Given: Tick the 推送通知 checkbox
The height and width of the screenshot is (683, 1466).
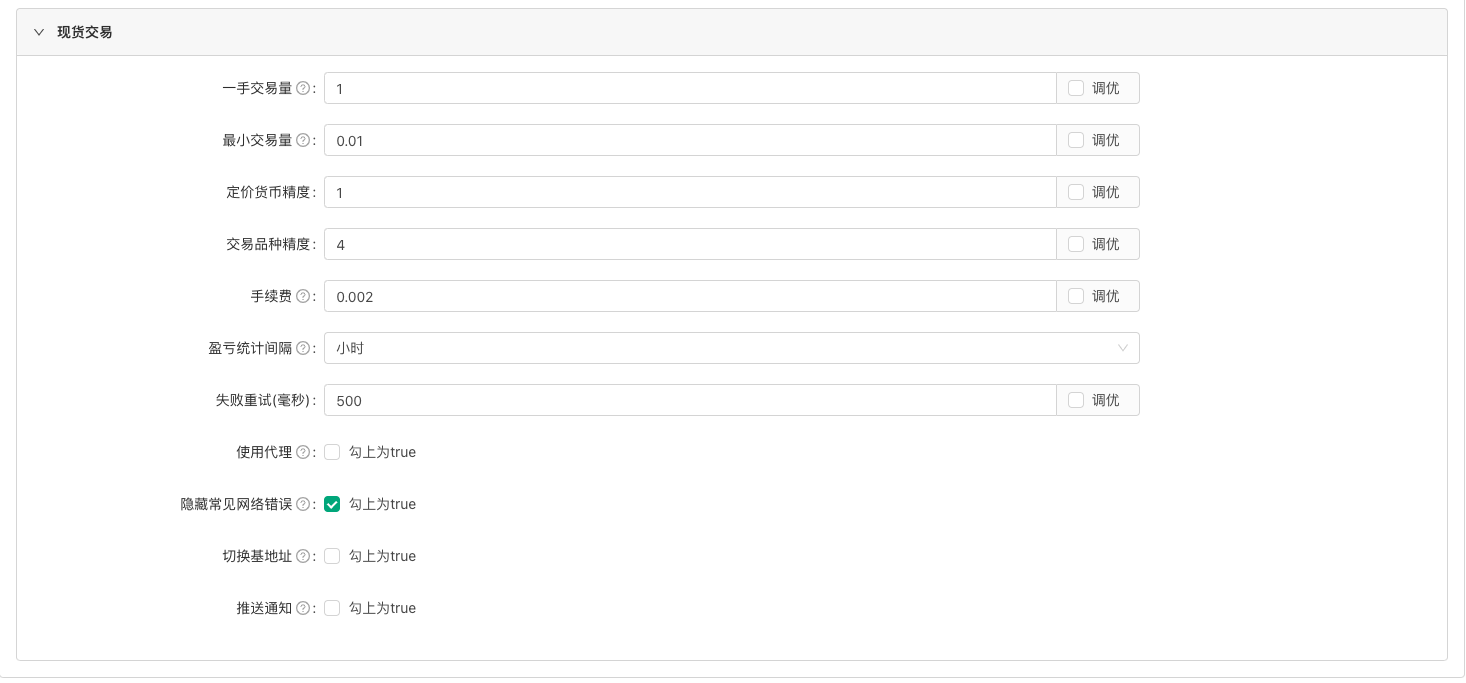Looking at the screenshot, I should [x=332, y=608].
